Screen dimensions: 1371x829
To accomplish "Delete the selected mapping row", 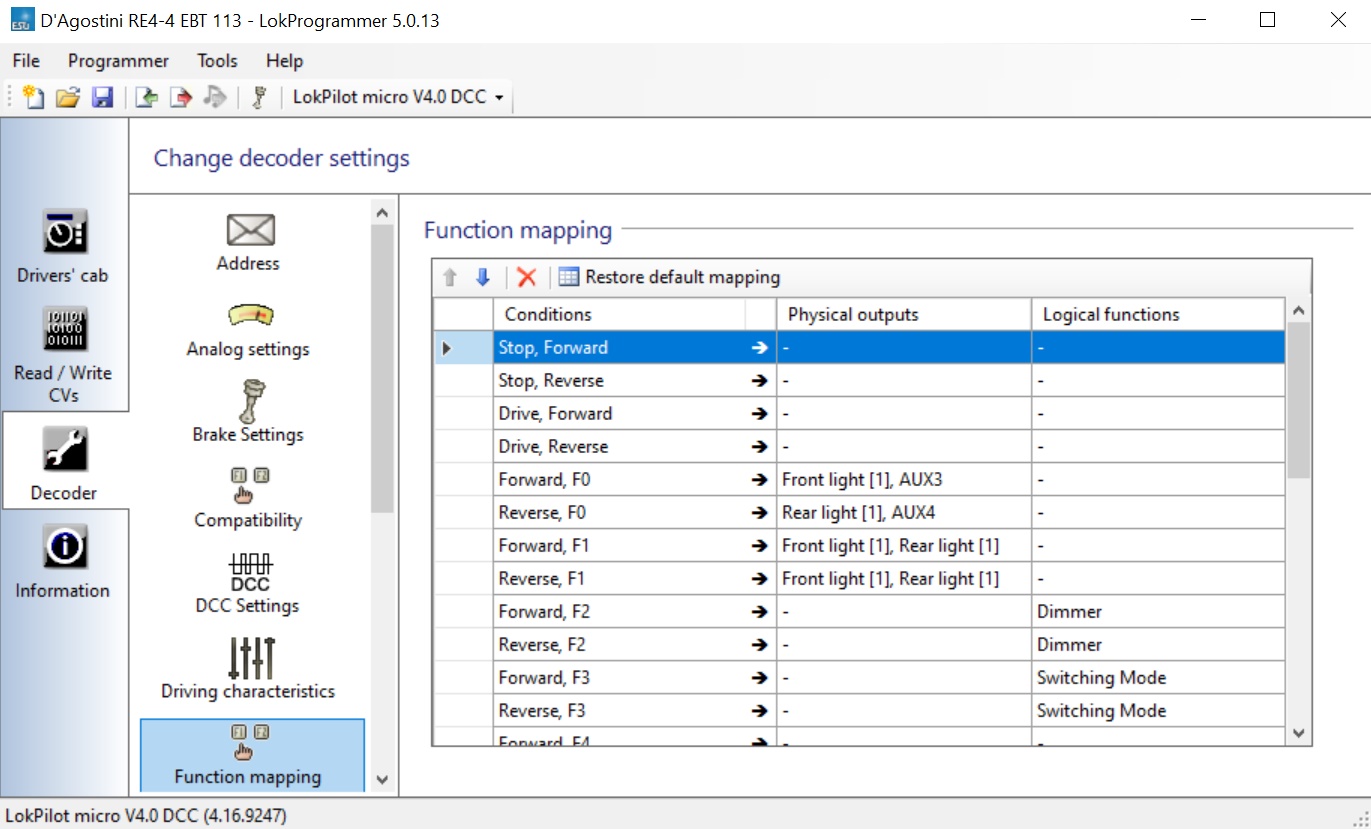I will point(527,277).
